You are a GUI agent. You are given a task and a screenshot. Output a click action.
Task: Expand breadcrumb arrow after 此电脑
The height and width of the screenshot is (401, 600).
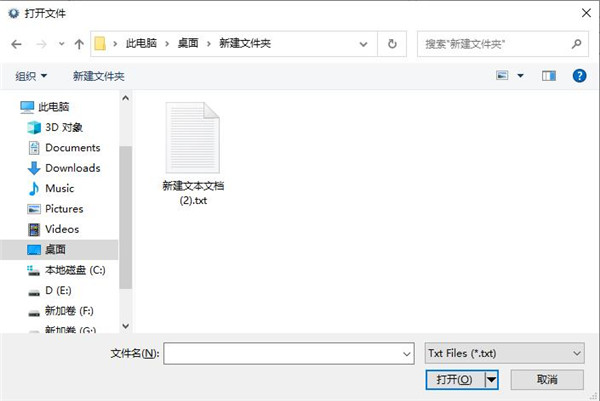point(167,44)
